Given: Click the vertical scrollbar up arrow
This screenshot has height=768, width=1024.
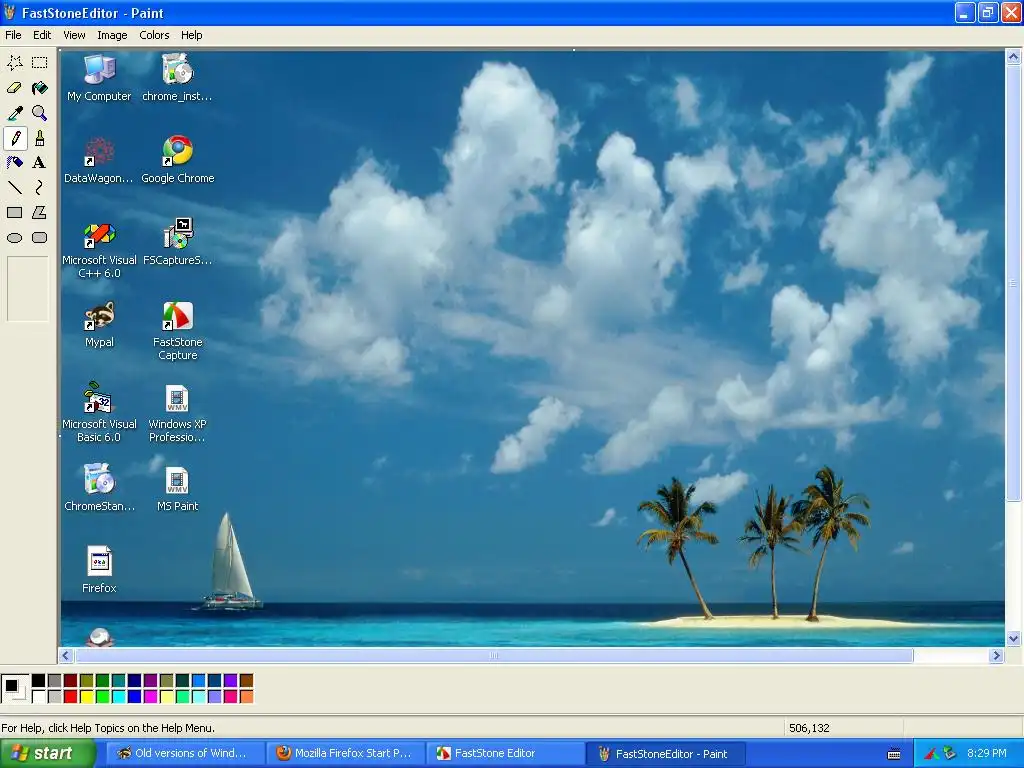Looking at the screenshot, I should coord(1013,57).
